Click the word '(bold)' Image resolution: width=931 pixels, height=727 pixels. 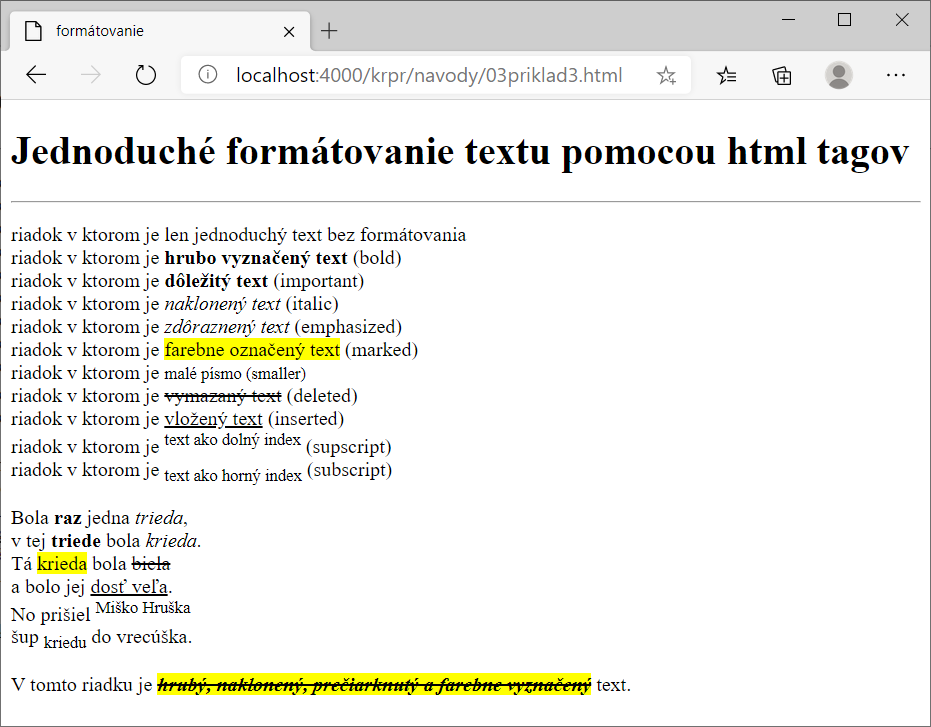point(377,258)
